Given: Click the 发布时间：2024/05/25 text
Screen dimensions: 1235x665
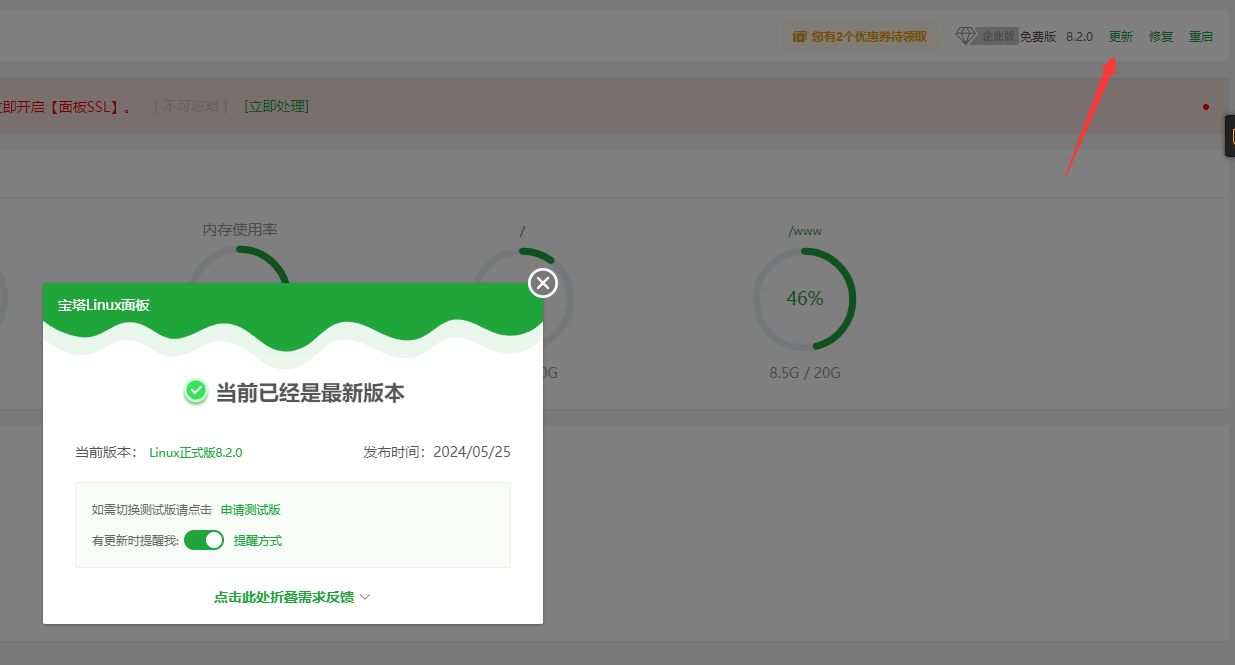Looking at the screenshot, I should (437, 452).
